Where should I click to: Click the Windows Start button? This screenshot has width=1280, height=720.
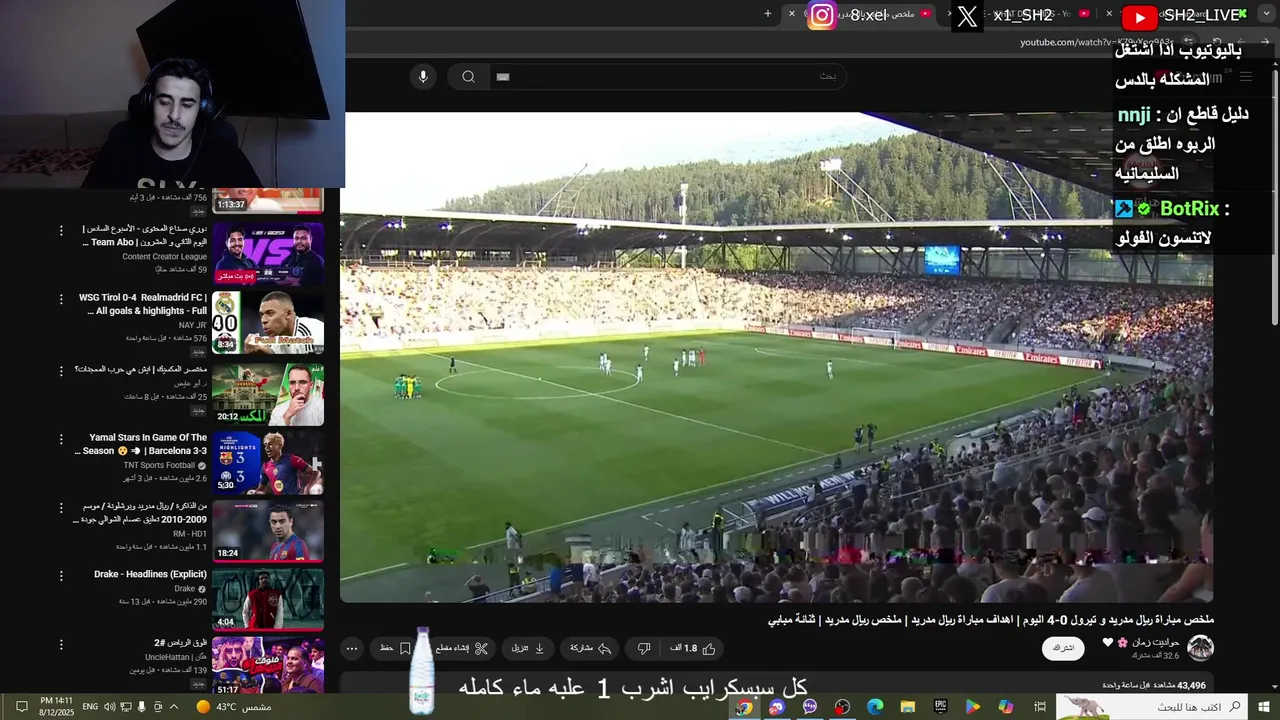click(1263, 707)
